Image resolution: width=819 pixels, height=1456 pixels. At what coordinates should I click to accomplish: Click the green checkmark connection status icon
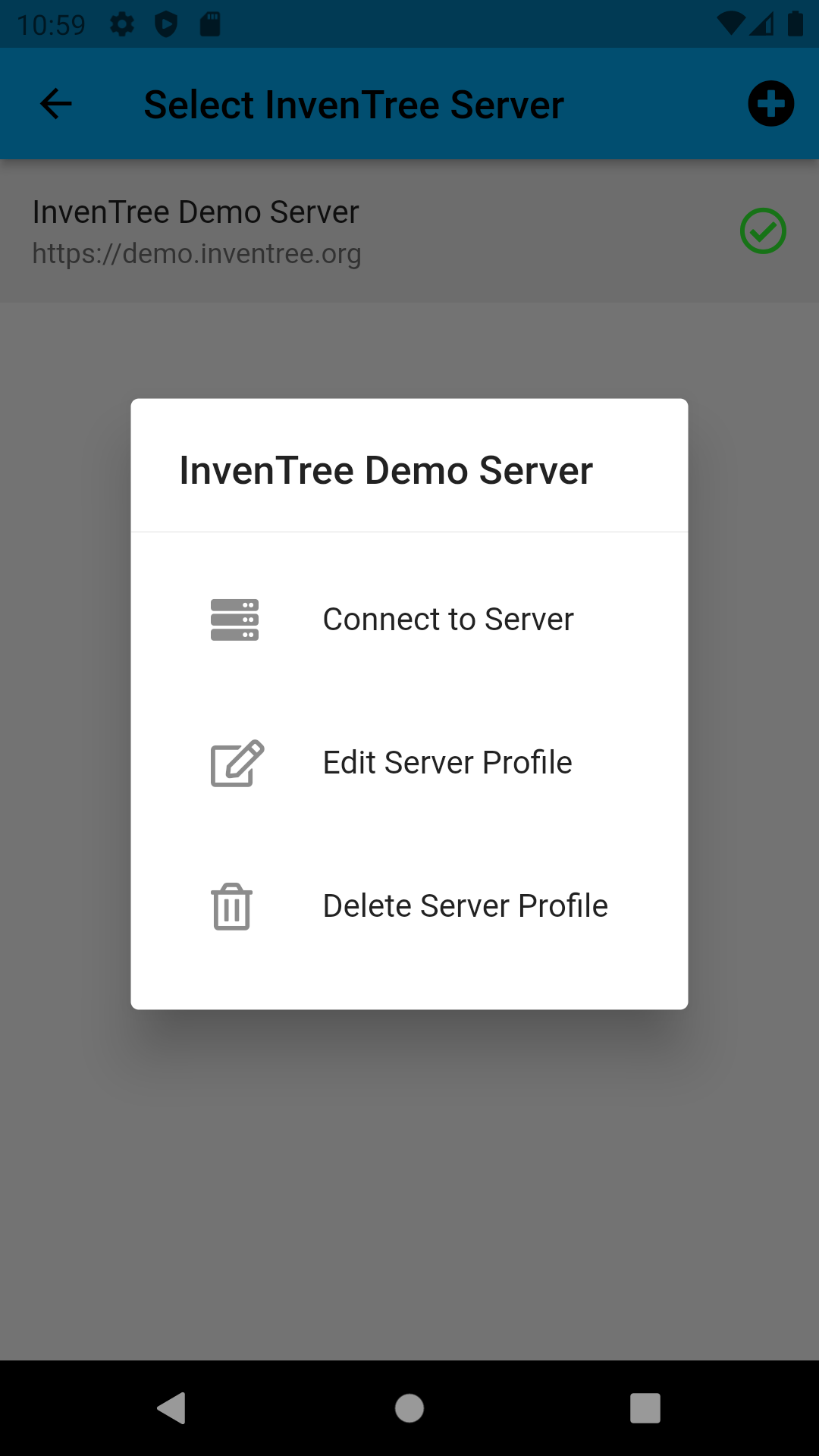tap(763, 231)
